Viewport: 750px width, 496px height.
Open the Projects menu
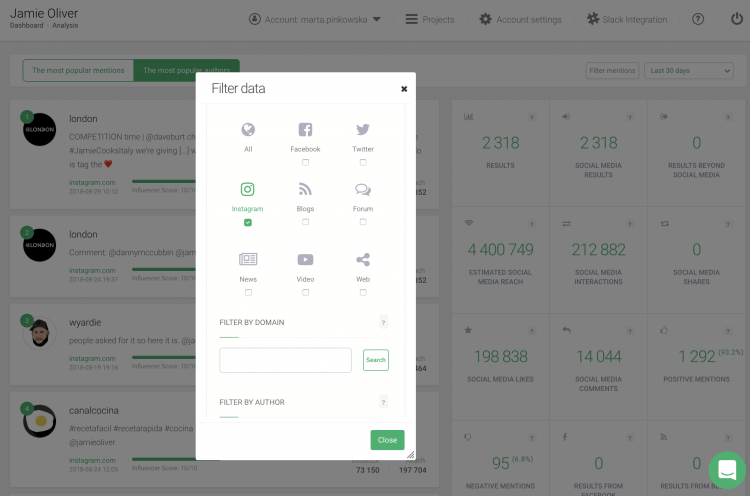(430, 20)
